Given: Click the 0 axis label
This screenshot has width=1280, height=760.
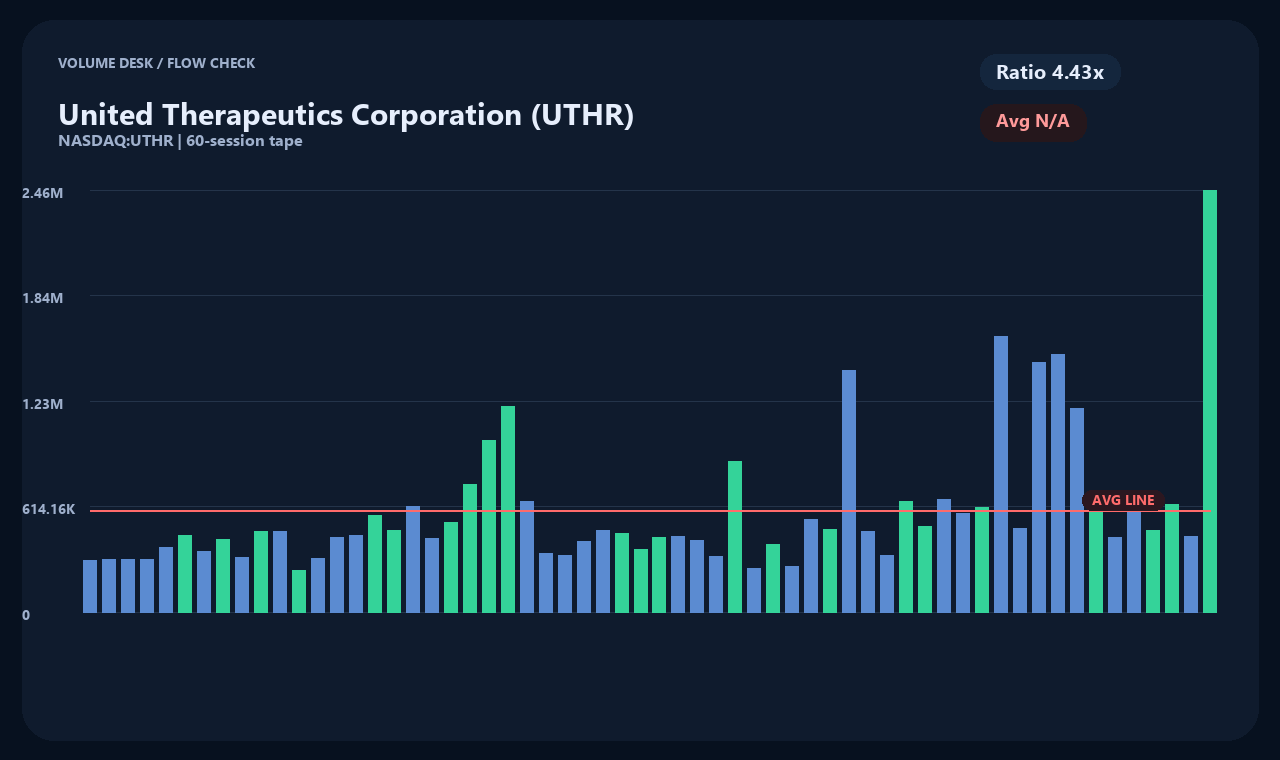Looking at the screenshot, I should 26,615.
